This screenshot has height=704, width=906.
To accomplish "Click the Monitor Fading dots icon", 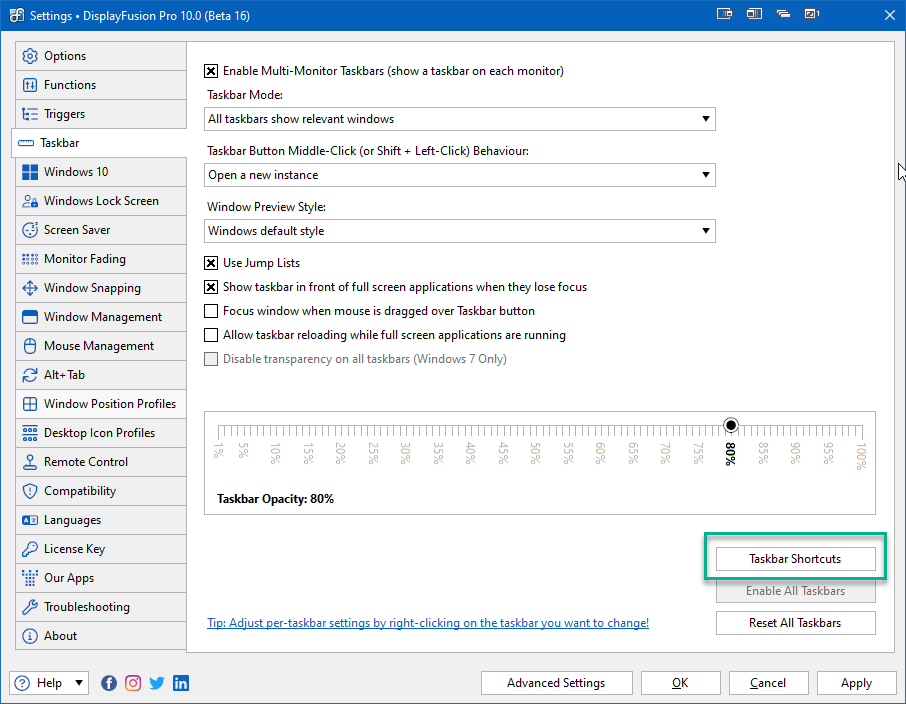I will tap(29, 258).
